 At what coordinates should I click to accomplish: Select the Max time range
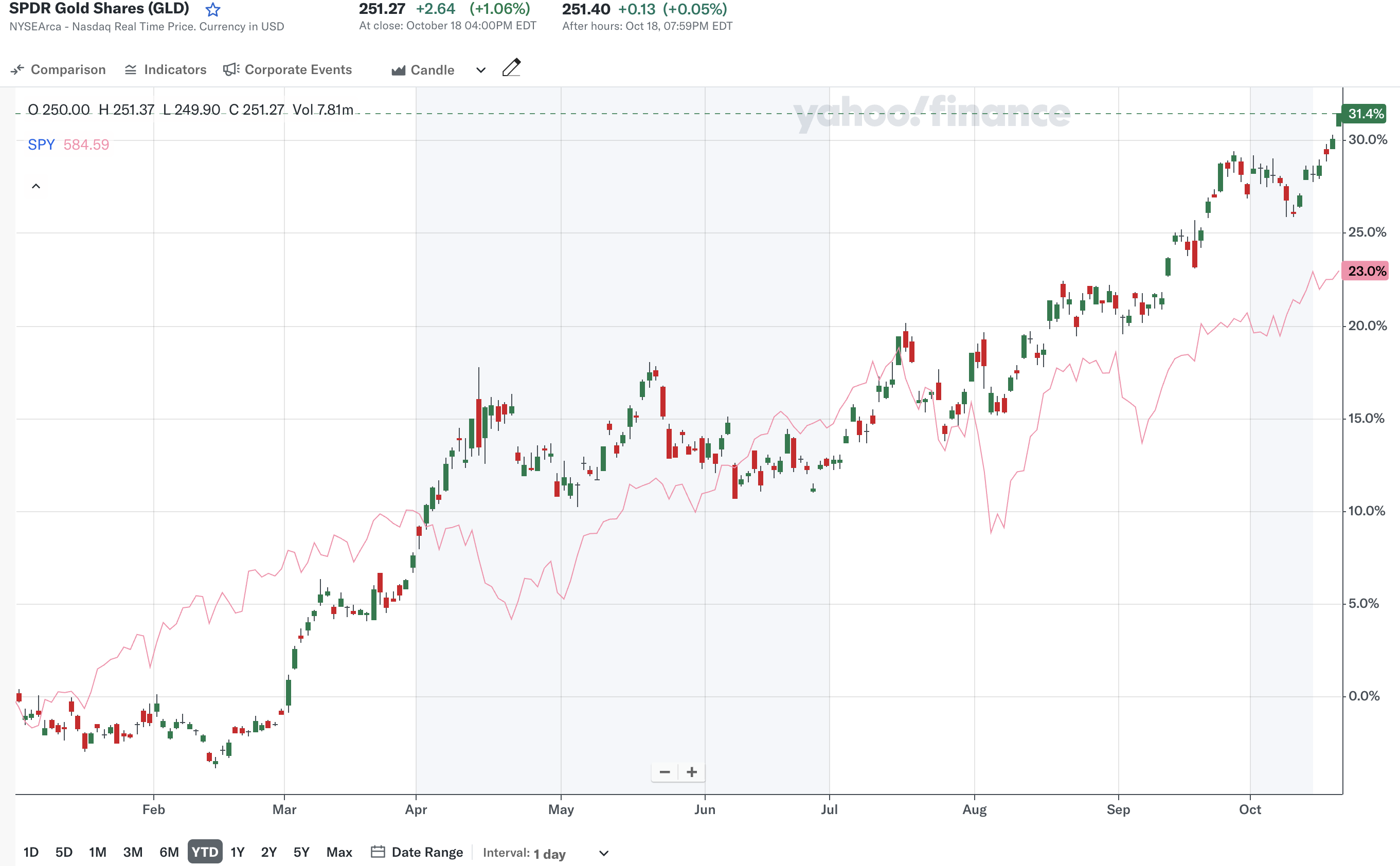(339, 852)
